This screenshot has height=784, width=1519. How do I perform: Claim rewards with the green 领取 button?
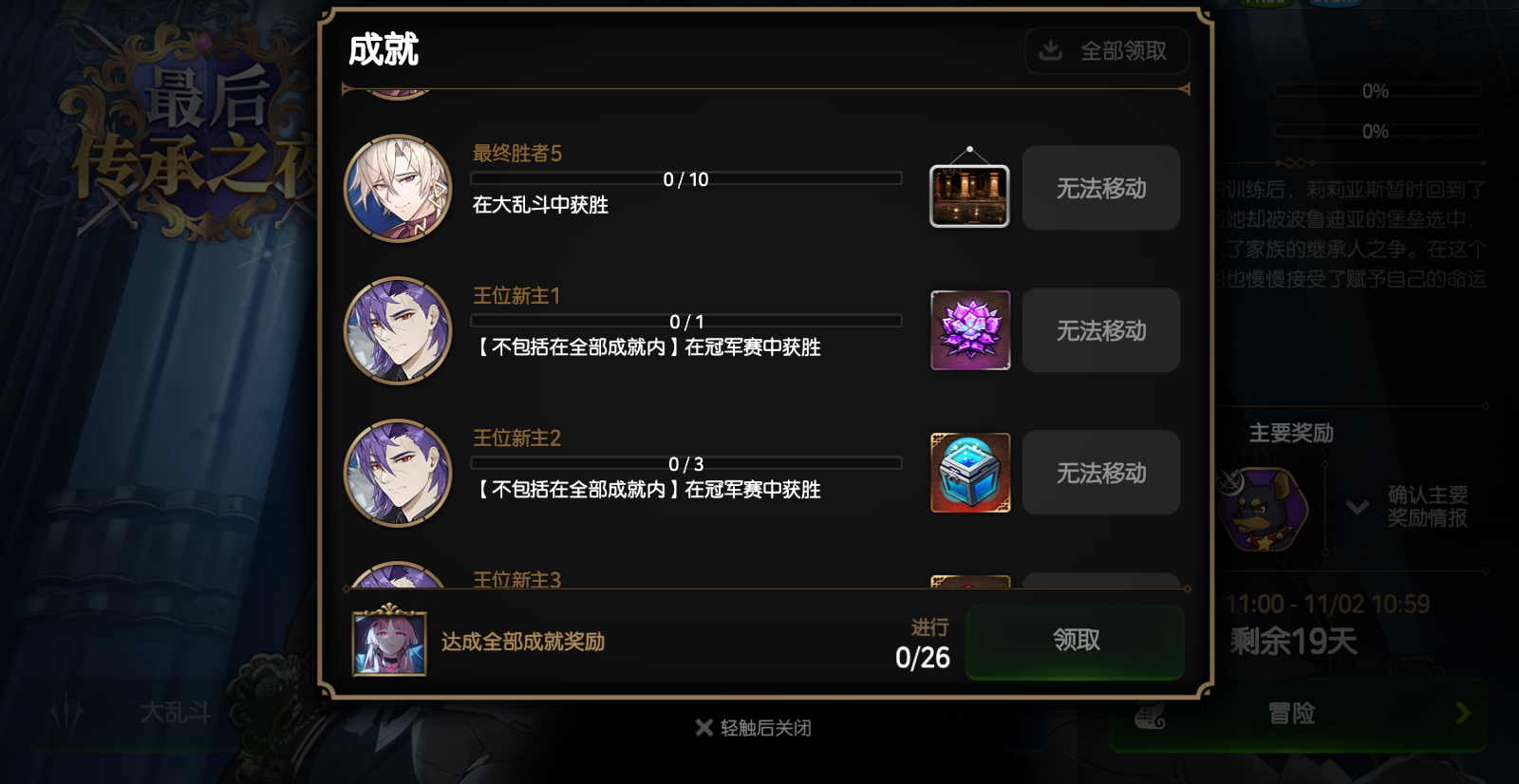coord(1075,642)
